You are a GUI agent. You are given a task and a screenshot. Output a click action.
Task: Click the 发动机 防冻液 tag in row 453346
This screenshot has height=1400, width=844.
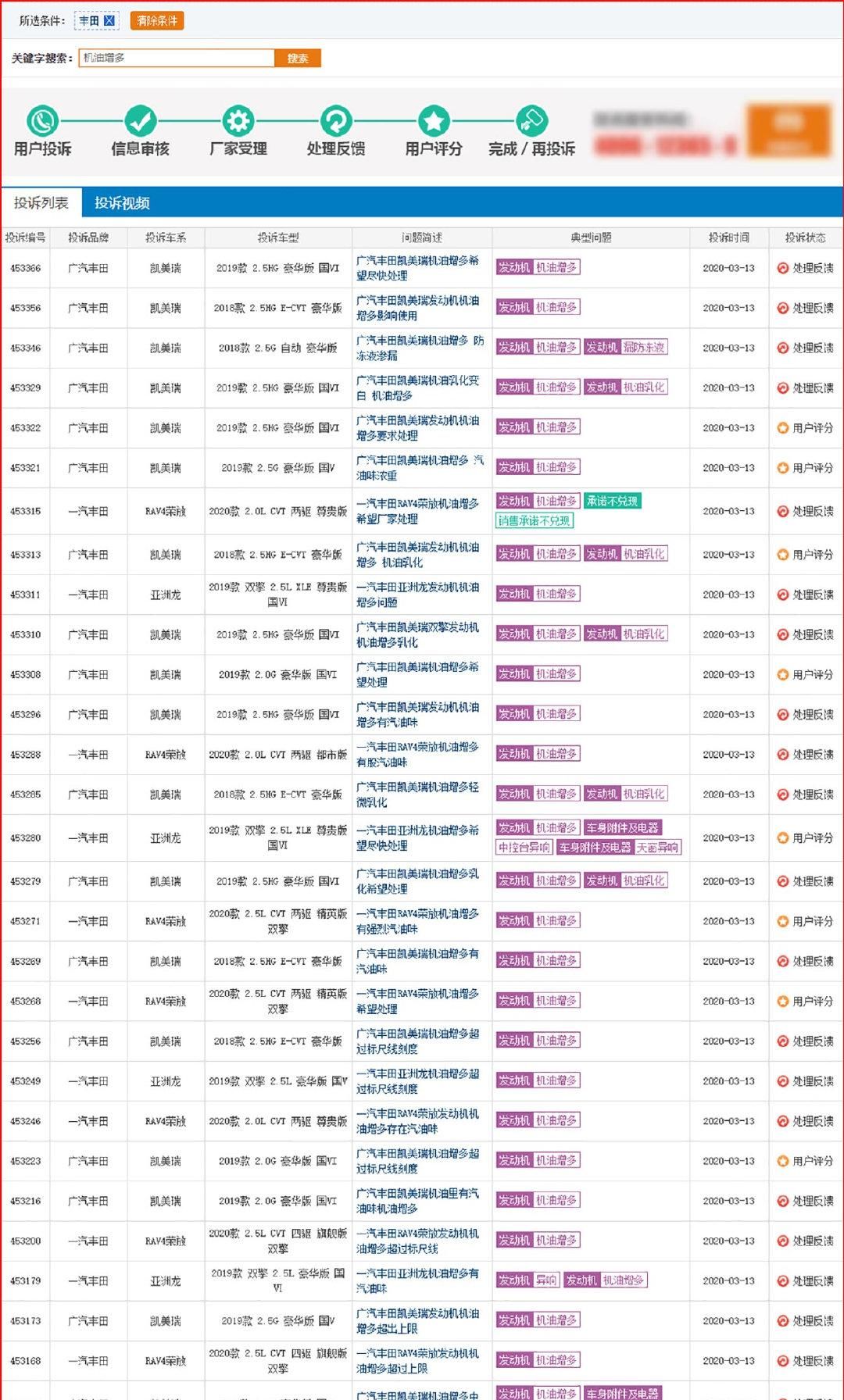625,347
